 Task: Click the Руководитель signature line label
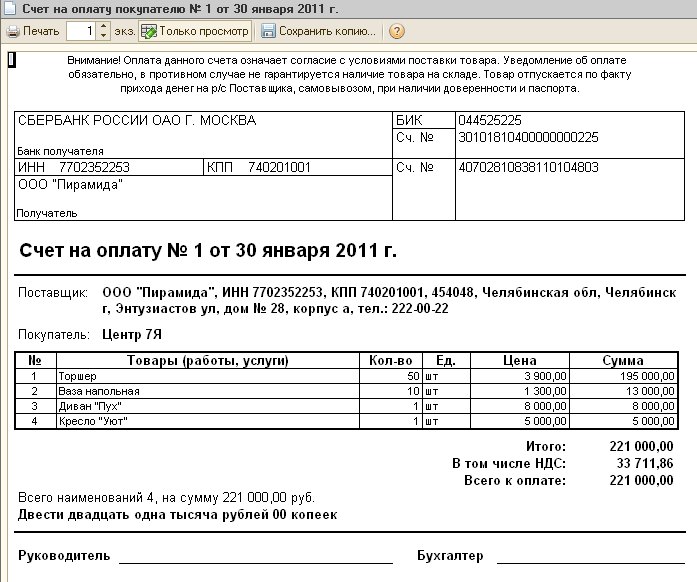coord(64,556)
